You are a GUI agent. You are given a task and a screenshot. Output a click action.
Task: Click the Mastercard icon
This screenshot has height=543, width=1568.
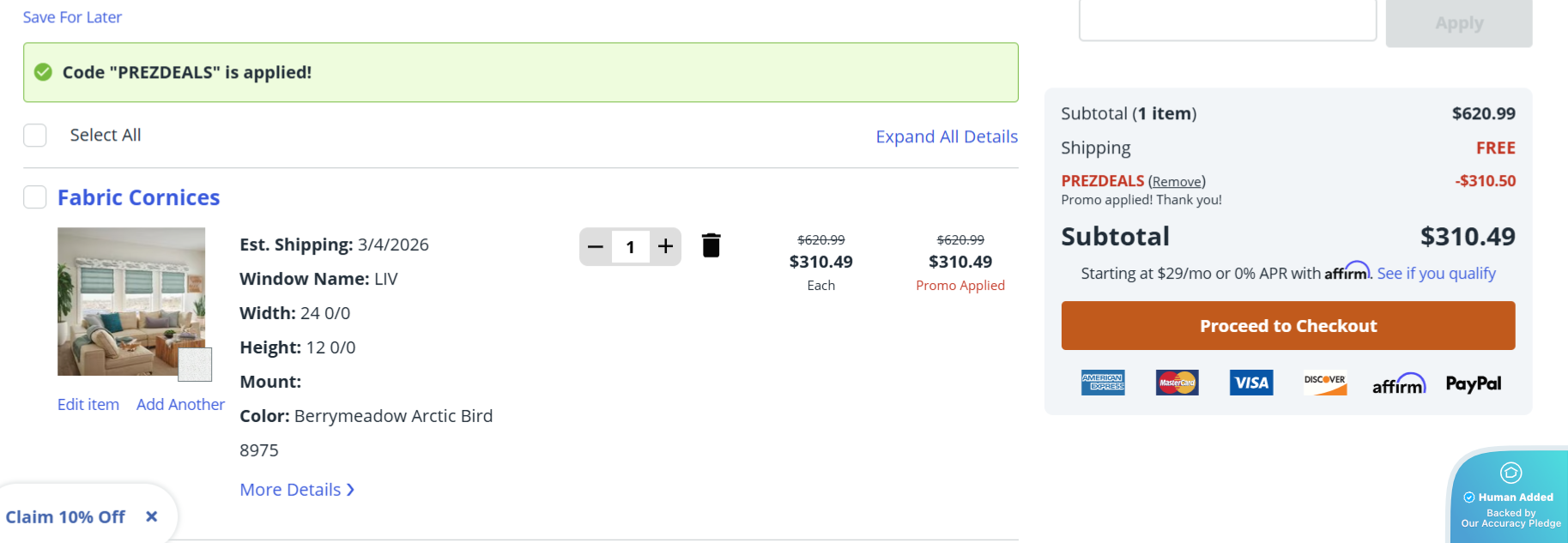[x=1177, y=383]
